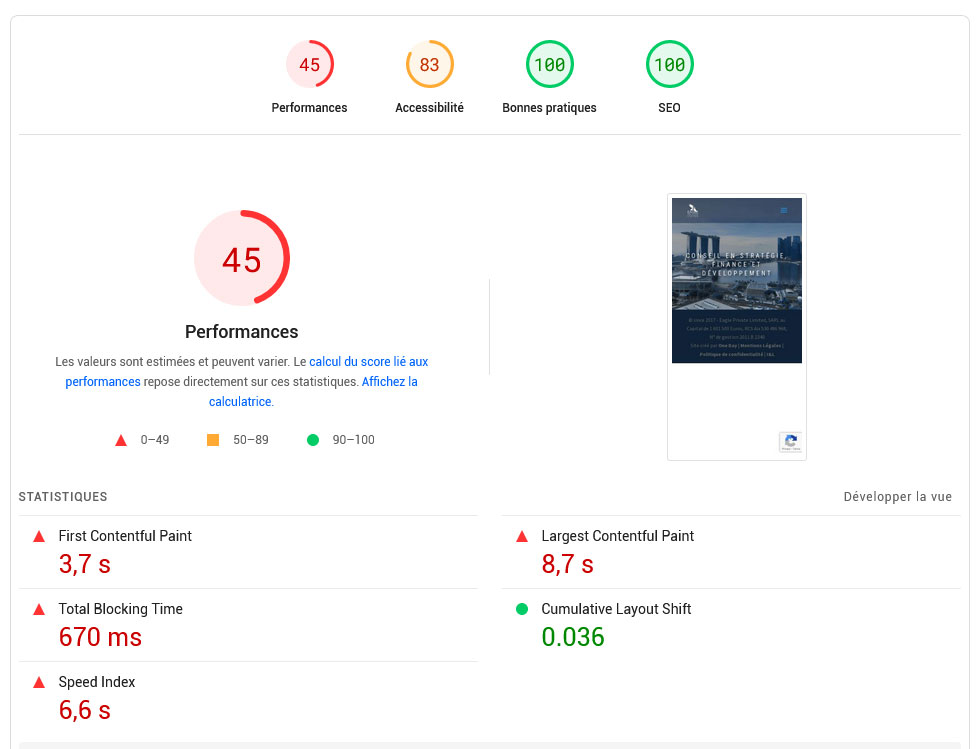Click the Accessibilité category label

(429, 108)
